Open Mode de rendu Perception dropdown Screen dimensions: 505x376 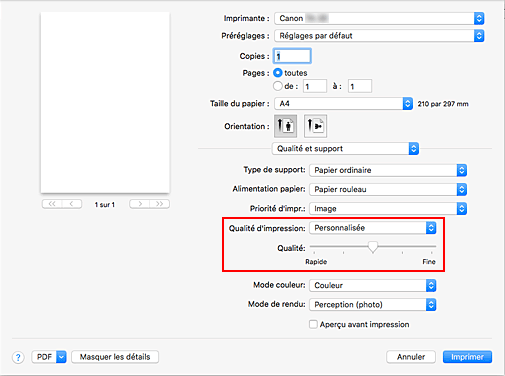pos(373,305)
